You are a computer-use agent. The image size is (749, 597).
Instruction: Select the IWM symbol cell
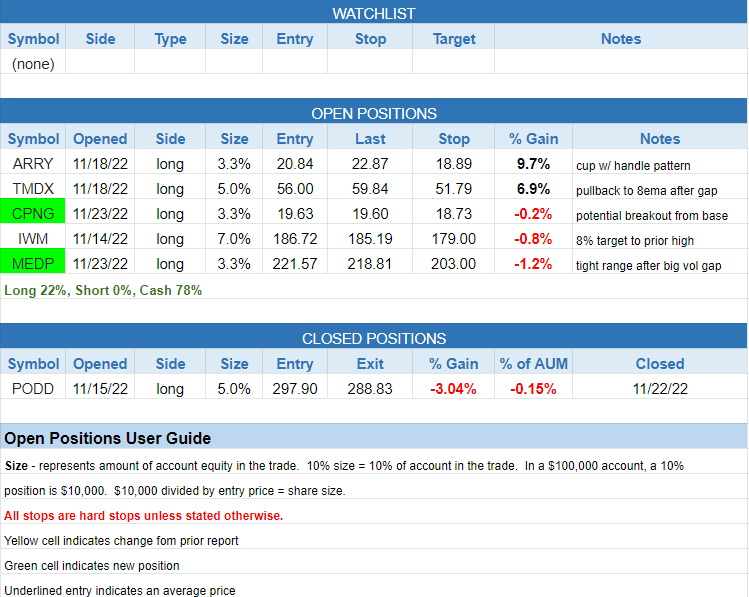(x=33, y=238)
